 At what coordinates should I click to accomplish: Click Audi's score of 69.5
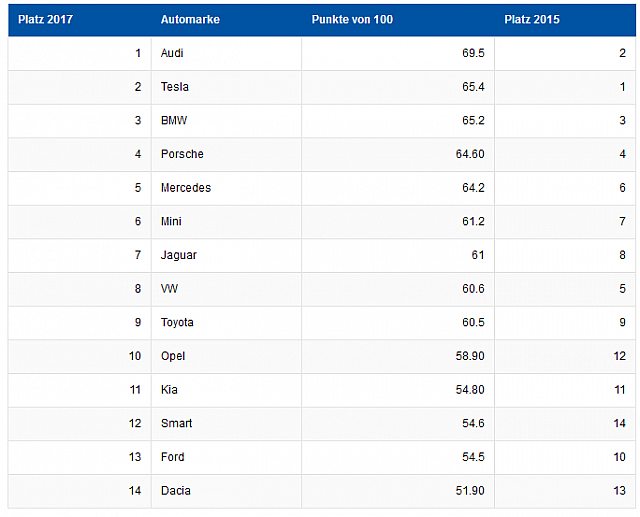click(474, 53)
